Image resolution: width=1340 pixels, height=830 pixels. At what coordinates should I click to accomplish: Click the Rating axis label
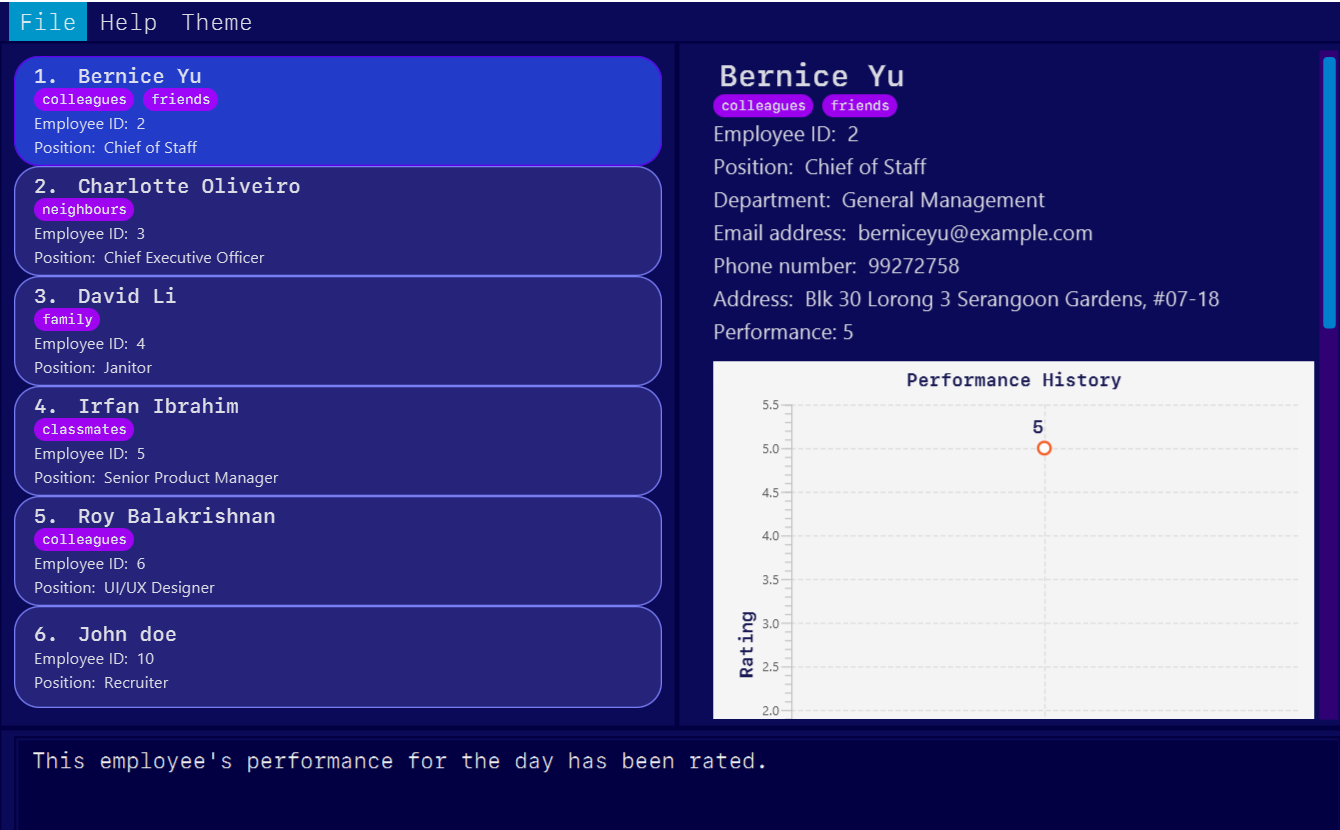747,645
